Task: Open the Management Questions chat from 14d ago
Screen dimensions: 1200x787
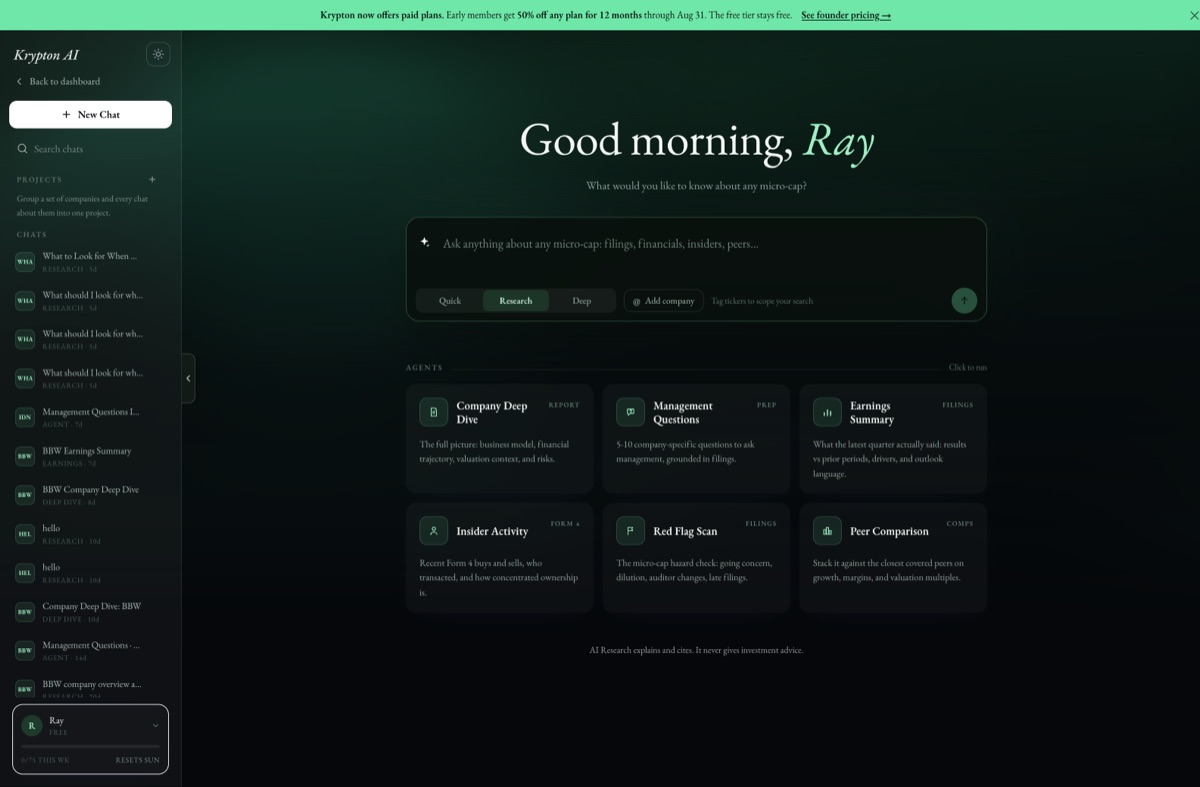Action: [90, 652]
